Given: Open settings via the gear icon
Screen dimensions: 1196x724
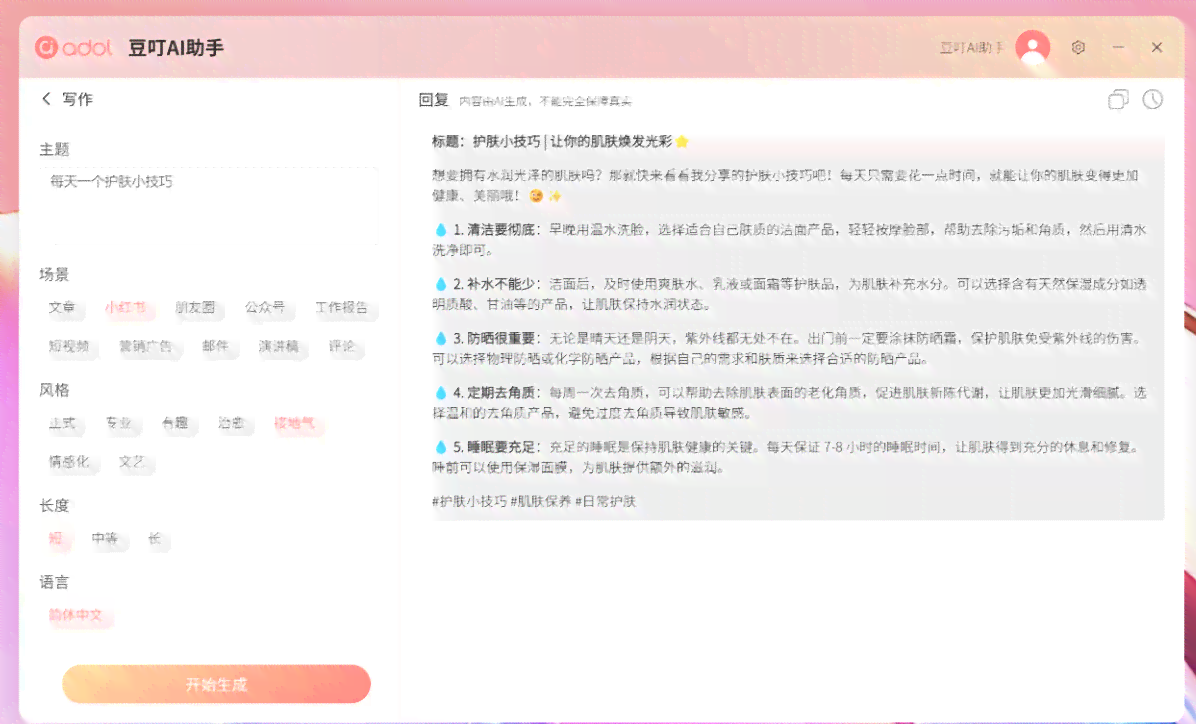Looking at the screenshot, I should pos(1078,47).
